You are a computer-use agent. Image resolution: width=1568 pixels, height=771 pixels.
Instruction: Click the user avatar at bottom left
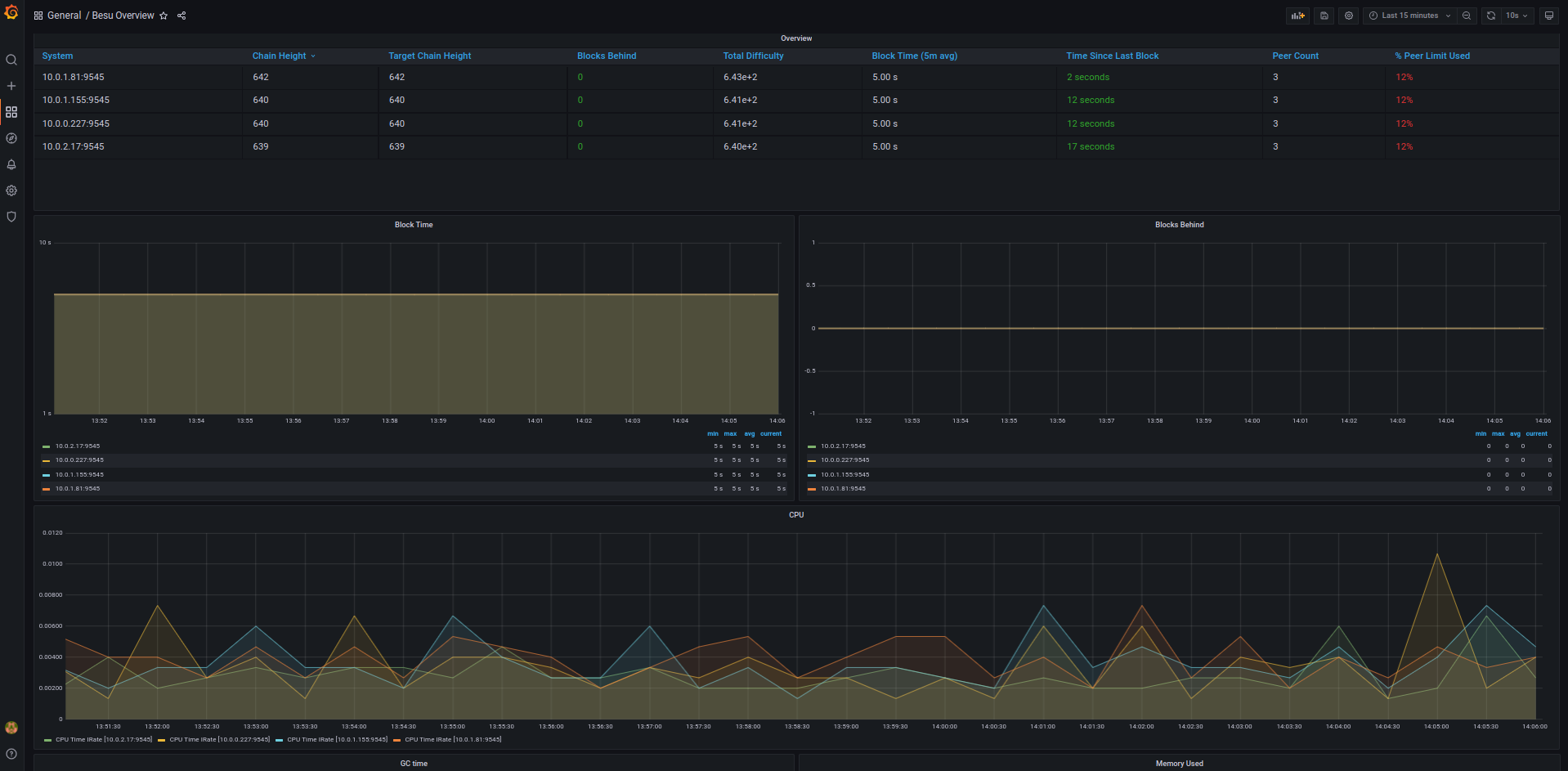tap(11, 728)
